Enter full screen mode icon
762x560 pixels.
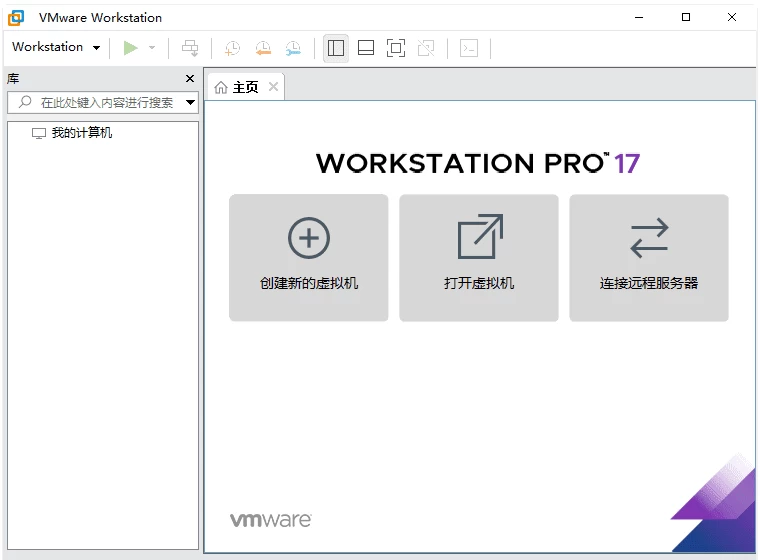396,48
